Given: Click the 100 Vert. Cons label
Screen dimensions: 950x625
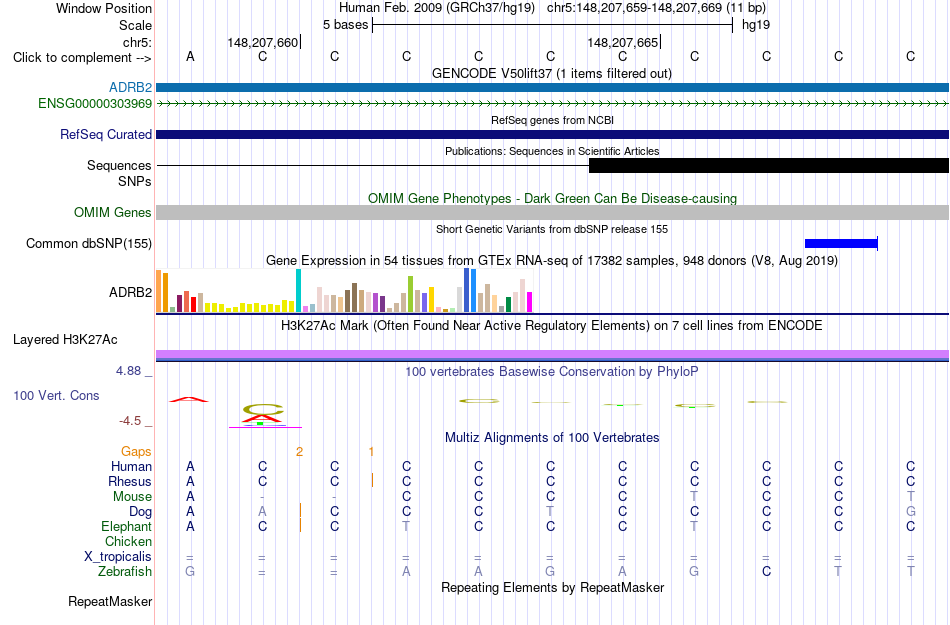Looking at the screenshot, I should click(x=56, y=395).
